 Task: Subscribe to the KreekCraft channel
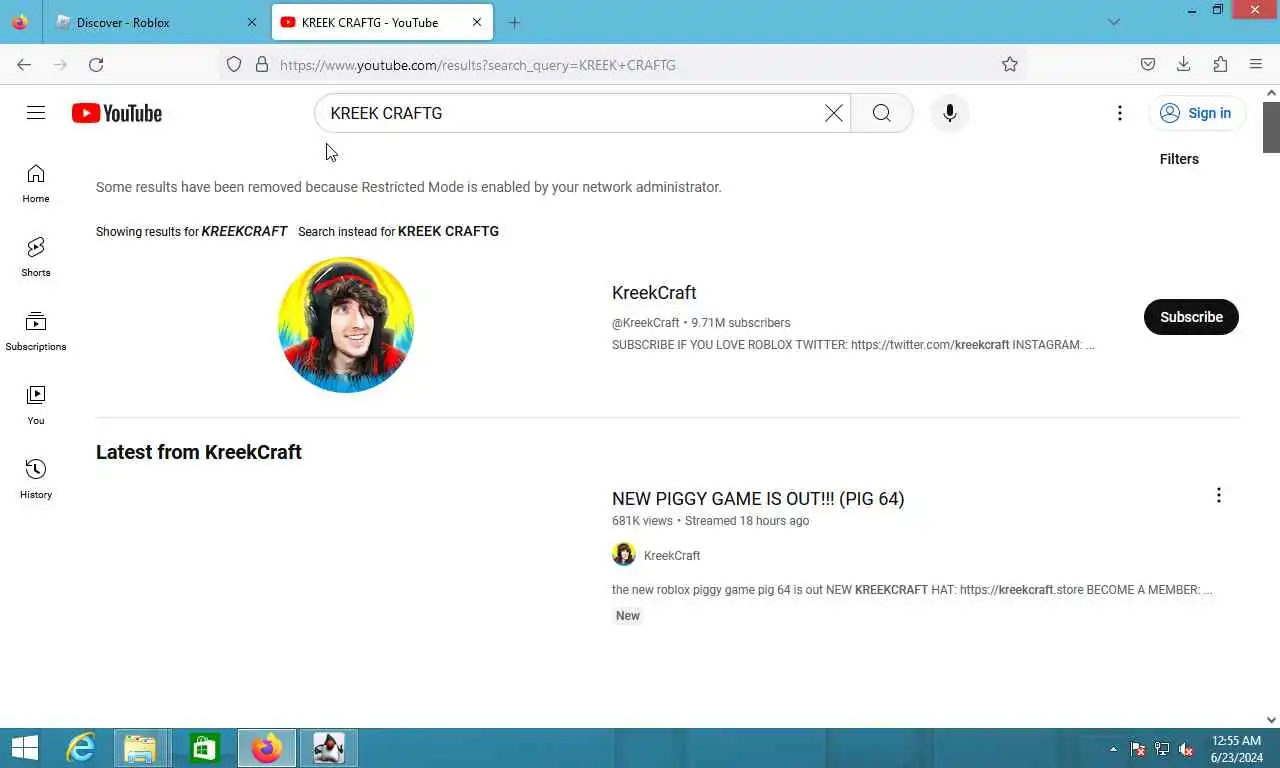pyautogui.click(x=1191, y=317)
